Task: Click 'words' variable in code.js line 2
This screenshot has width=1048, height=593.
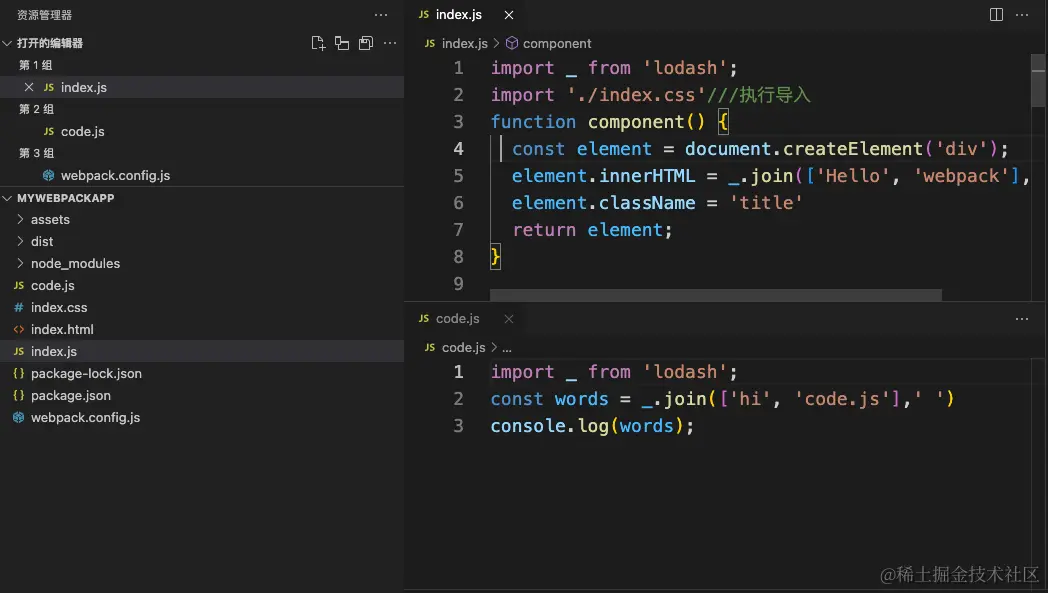Action: [x=581, y=399]
